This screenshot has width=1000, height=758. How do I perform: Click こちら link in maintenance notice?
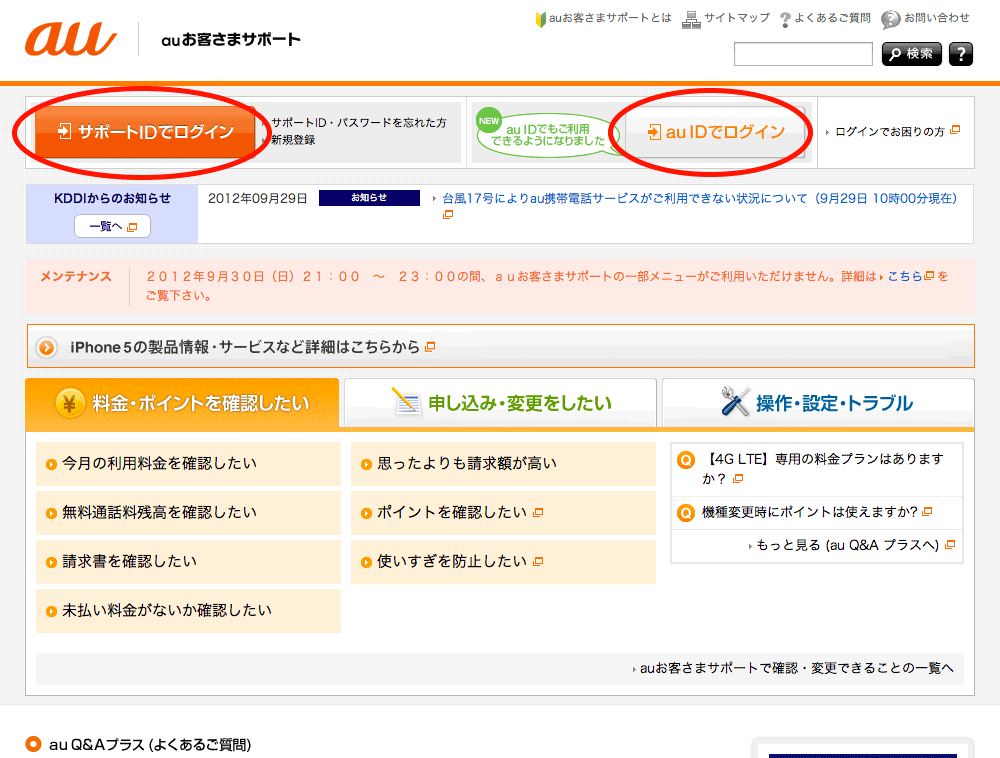click(905, 276)
